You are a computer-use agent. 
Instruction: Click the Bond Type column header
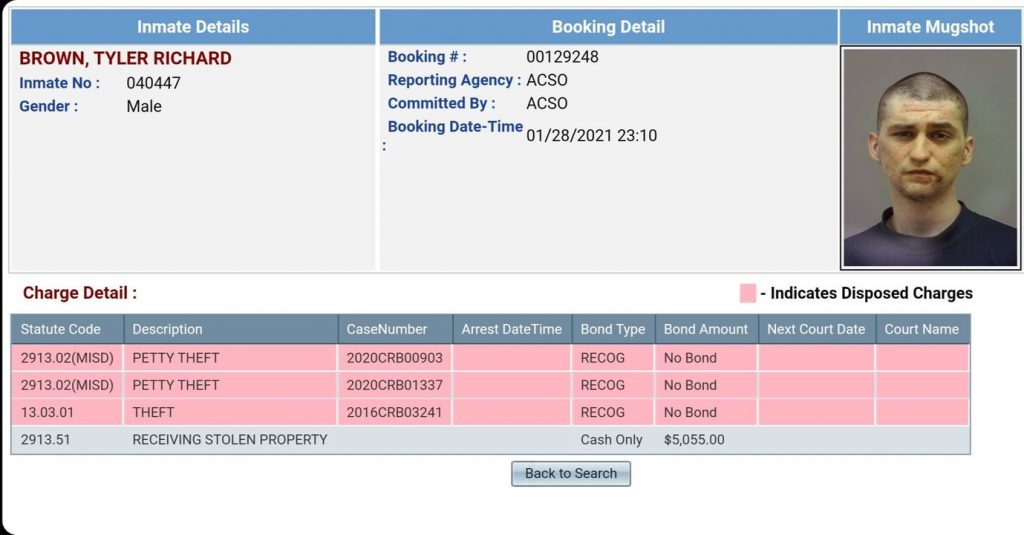(x=613, y=329)
